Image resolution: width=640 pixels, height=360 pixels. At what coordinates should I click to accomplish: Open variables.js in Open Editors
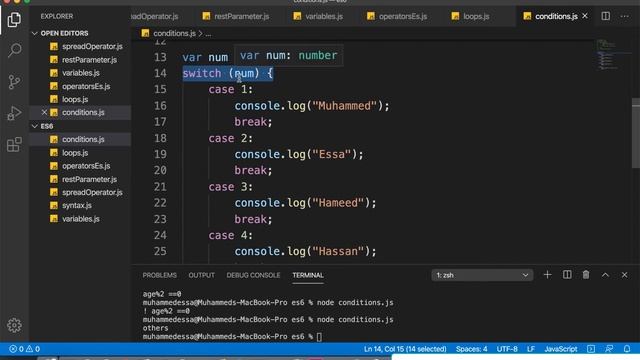80,73
